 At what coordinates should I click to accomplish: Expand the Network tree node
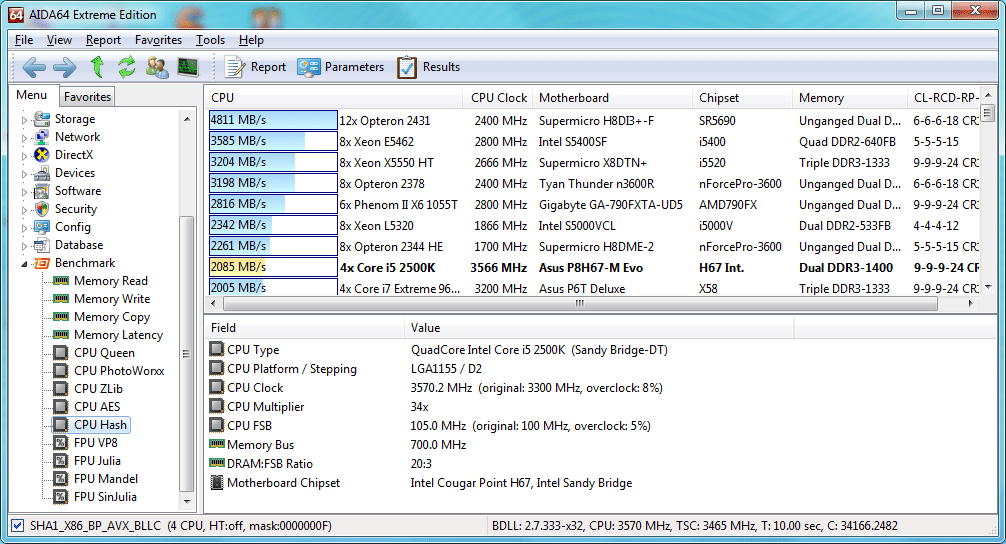point(24,137)
